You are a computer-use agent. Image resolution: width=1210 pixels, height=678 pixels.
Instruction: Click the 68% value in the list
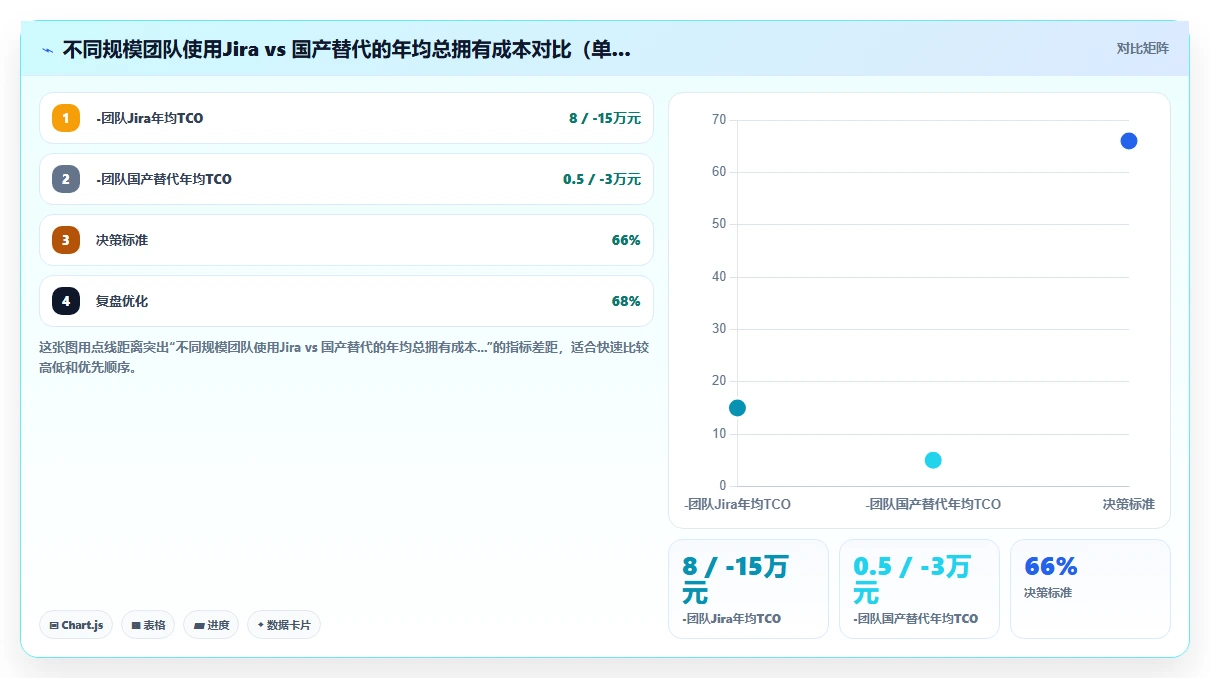pyautogui.click(x=626, y=301)
